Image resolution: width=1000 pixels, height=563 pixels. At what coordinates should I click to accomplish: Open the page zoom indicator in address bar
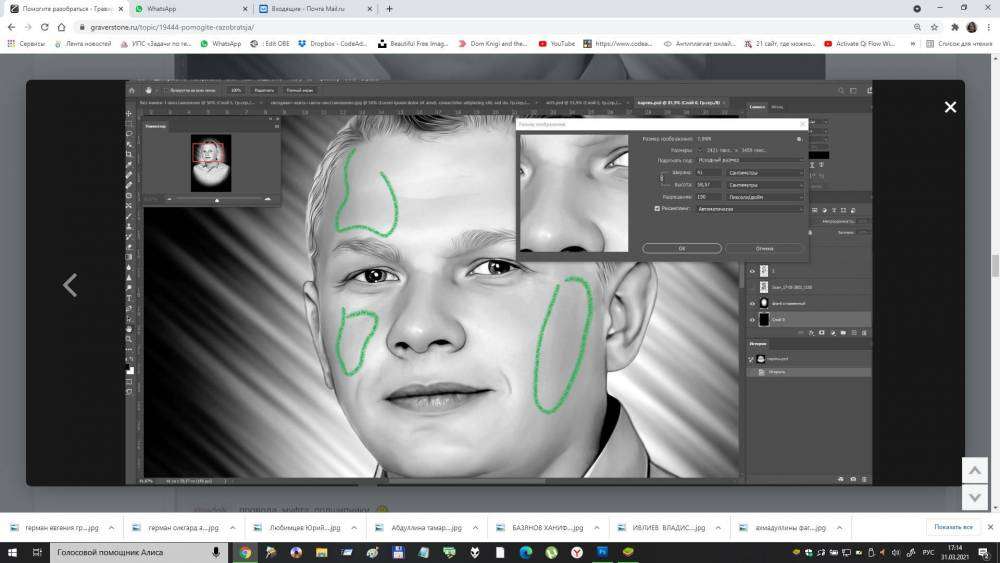click(917, 27)
